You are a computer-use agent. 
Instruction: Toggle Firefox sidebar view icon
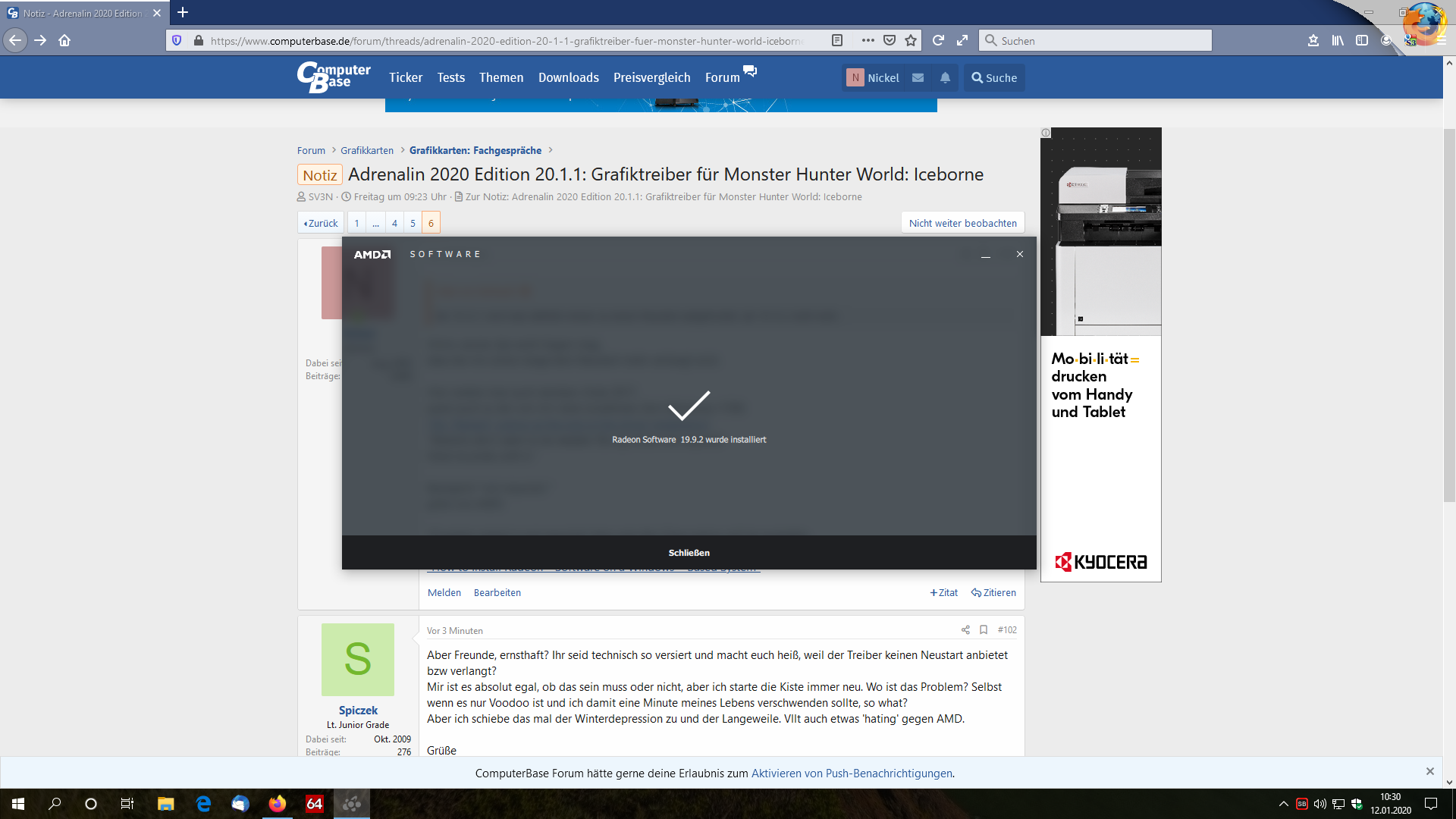tap(1362, 41)
